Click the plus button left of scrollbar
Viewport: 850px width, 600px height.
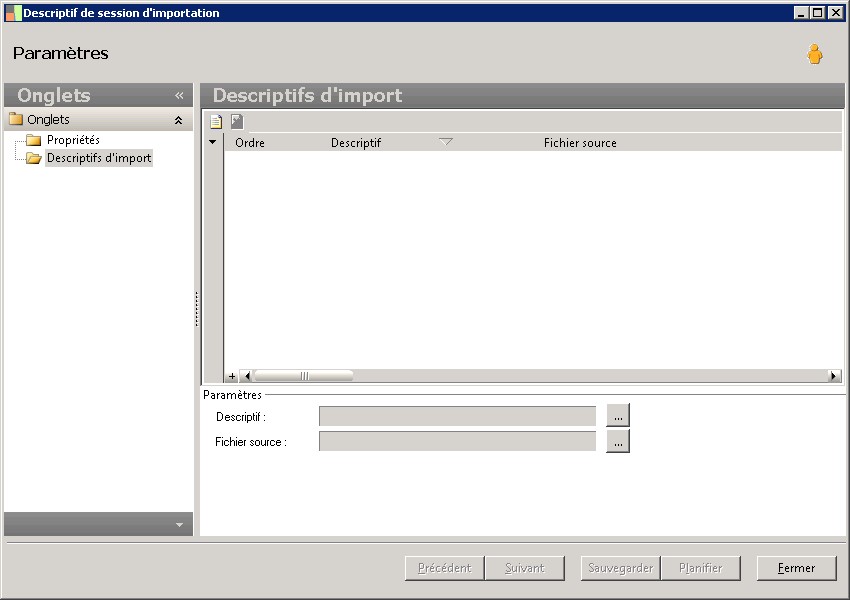coord(232,376)
